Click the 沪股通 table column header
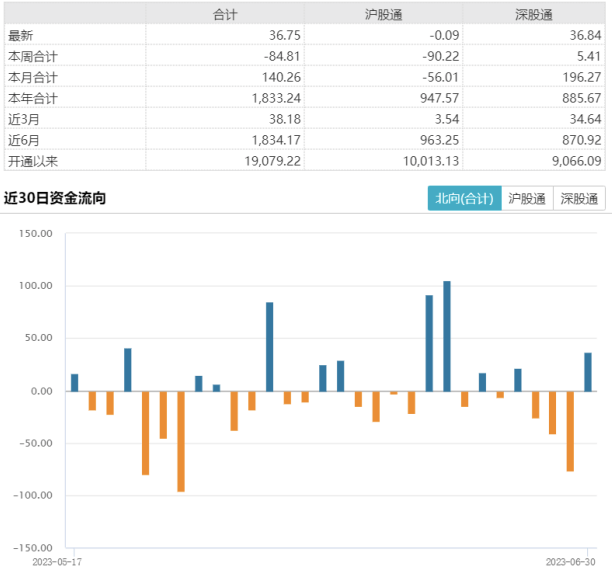The image size is (612, 571). pos(383,14)
